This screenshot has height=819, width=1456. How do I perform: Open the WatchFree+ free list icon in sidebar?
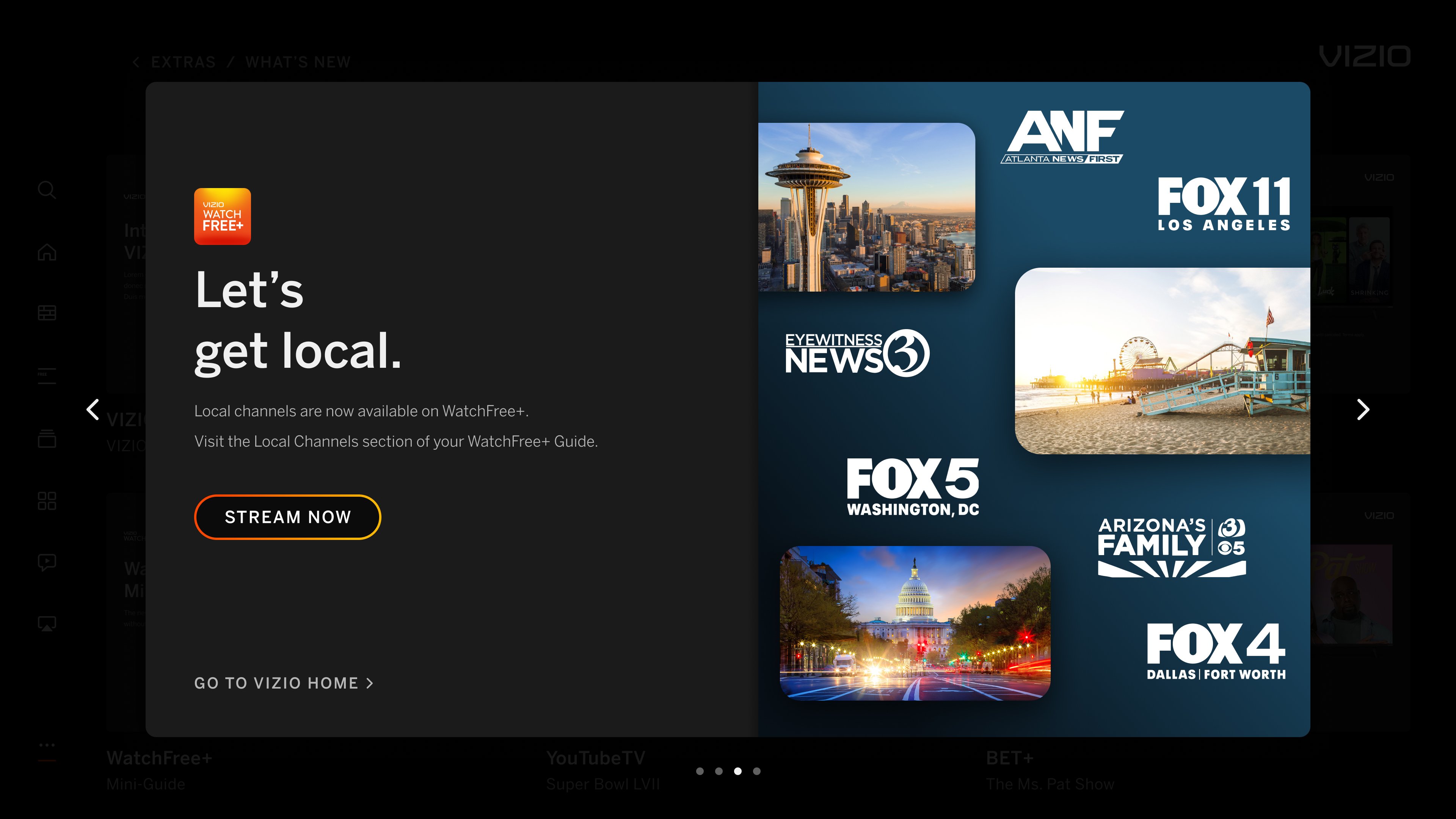[47, 375]
